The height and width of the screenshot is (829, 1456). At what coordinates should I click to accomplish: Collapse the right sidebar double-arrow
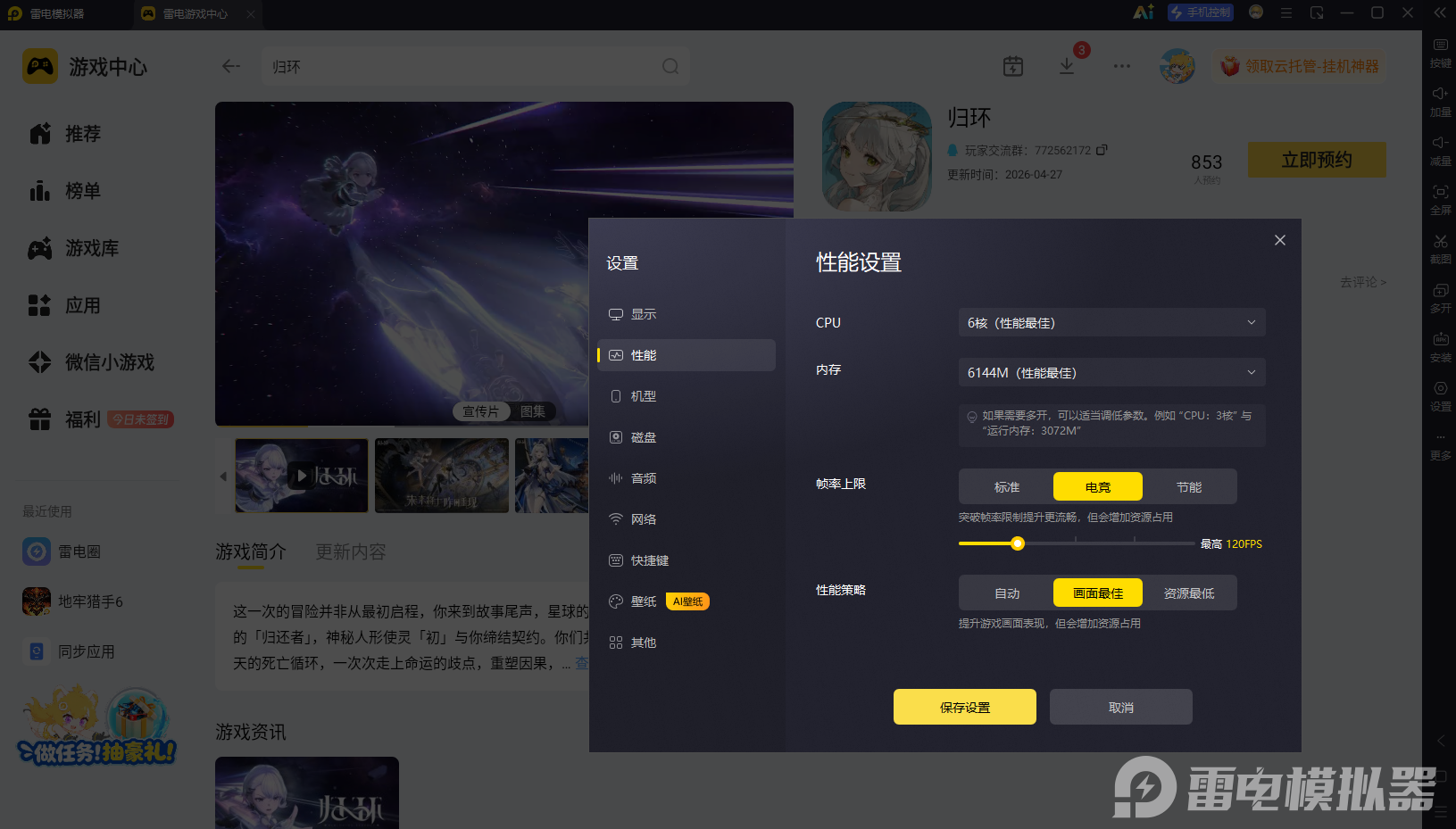coord(1440,12)
